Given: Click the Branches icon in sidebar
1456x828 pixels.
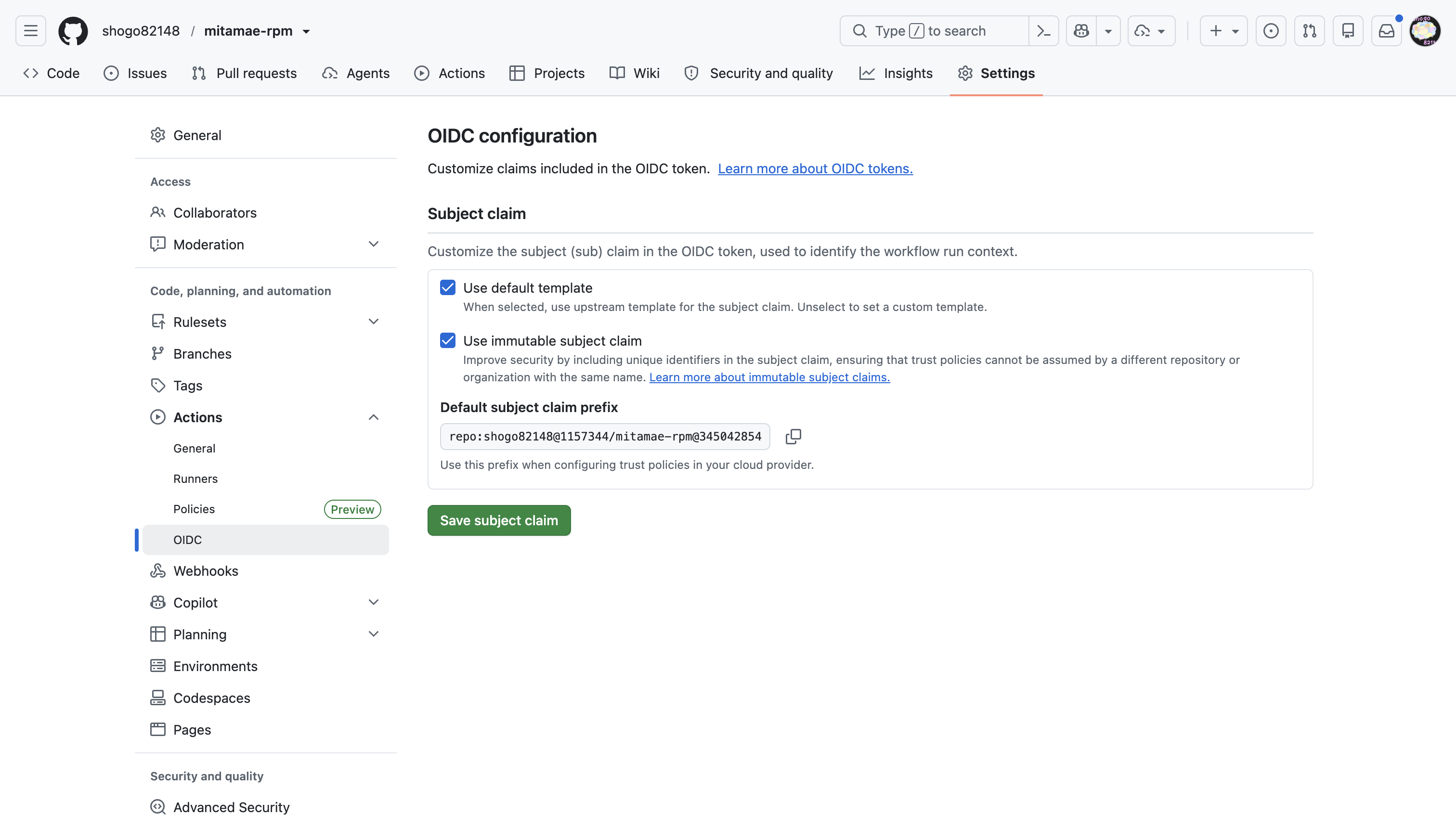Looking at the screenshot, I should 157,354.
